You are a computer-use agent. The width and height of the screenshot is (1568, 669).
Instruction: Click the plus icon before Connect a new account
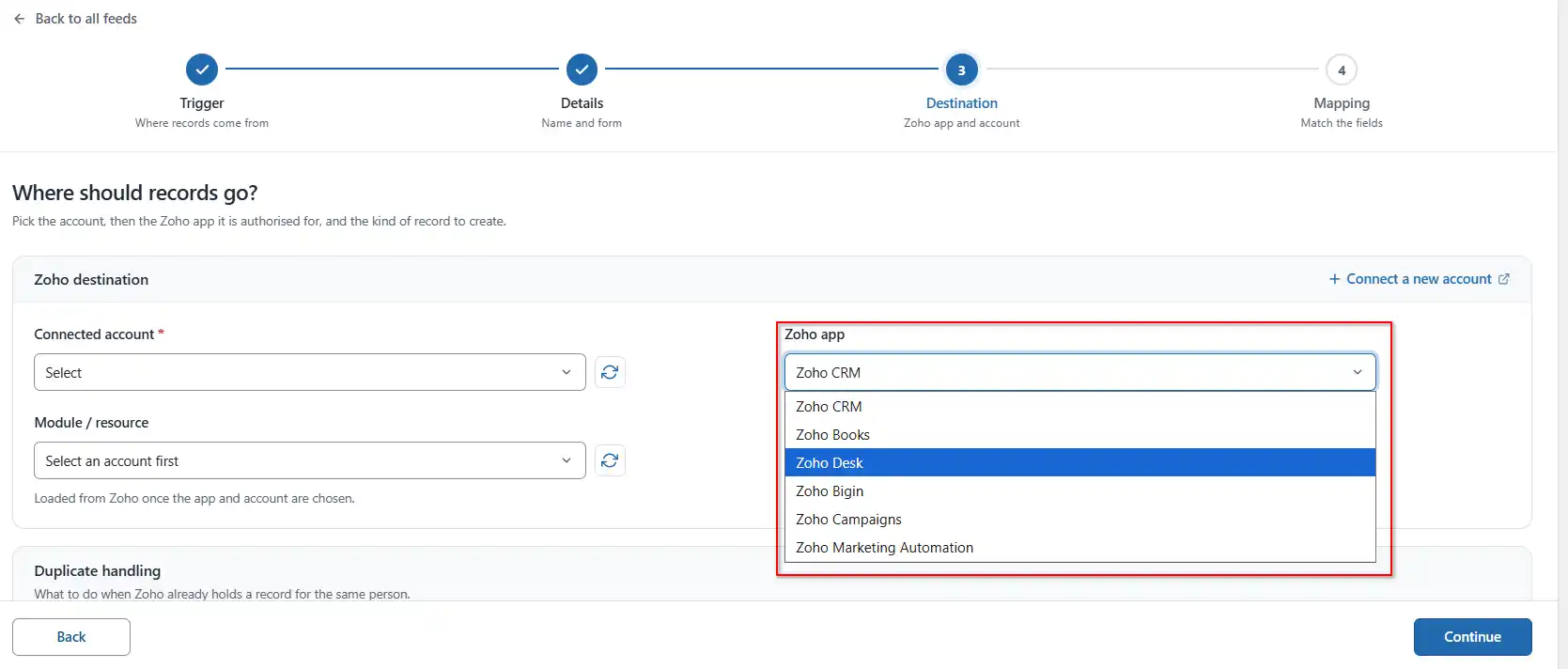pyautogui.click(x=1334, y=279)
